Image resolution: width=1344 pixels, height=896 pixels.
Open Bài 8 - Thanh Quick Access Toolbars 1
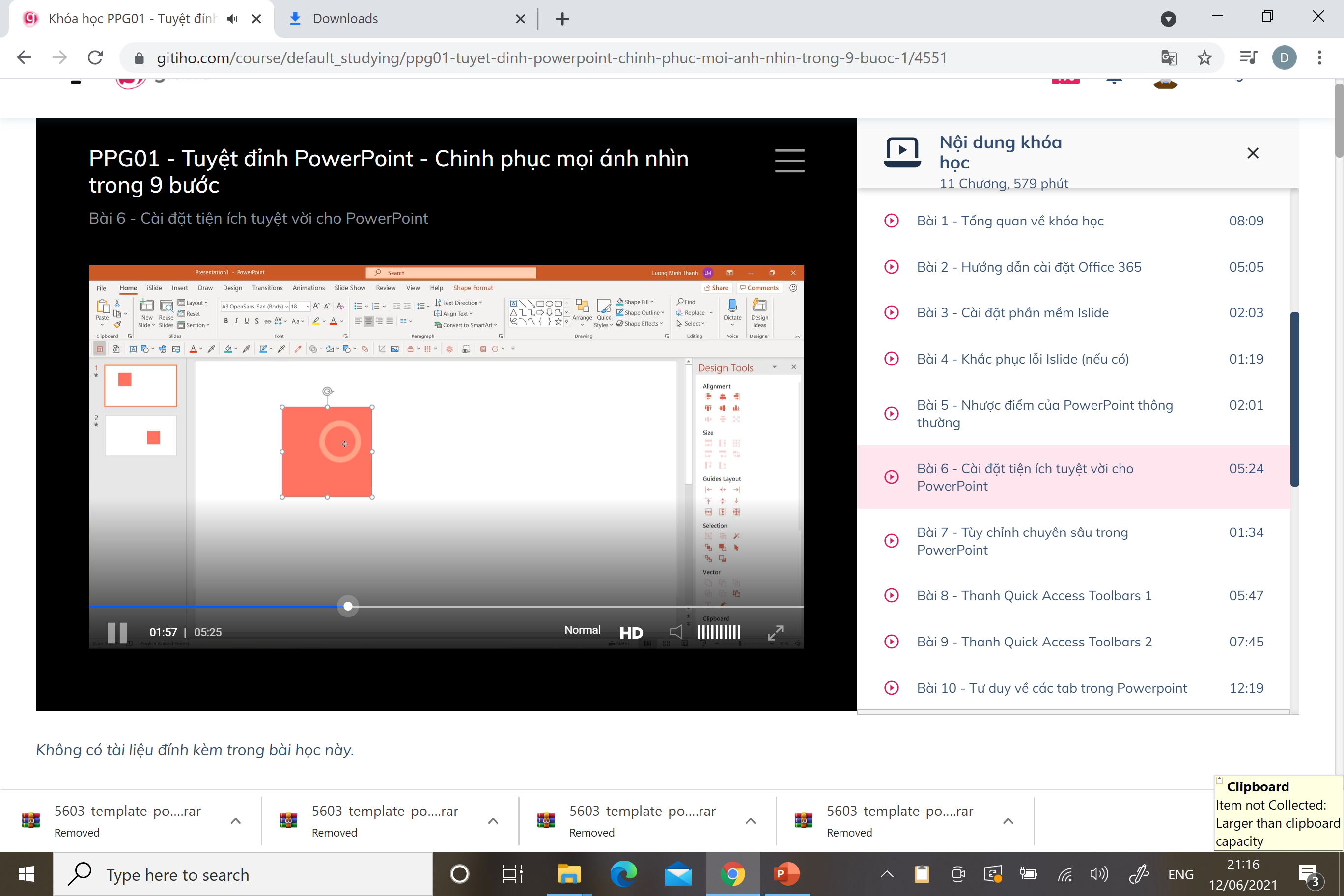(x=1074, y=595)
